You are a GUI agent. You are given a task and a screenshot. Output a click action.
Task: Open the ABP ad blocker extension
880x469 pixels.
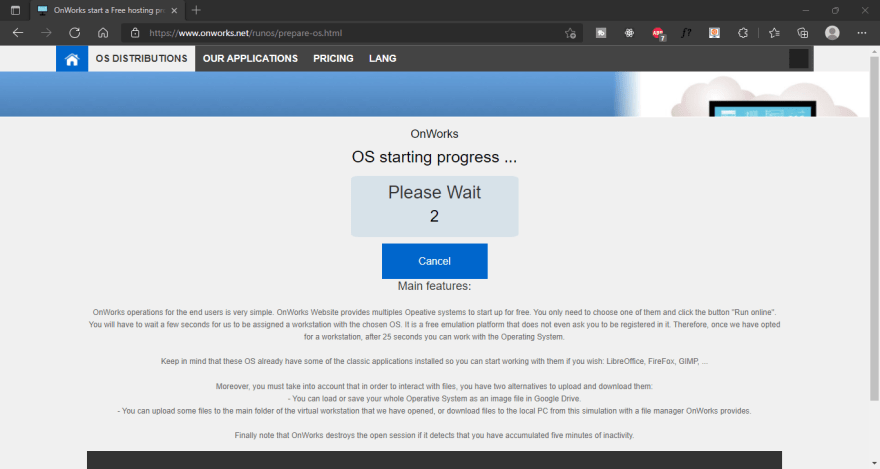point(658,34)
